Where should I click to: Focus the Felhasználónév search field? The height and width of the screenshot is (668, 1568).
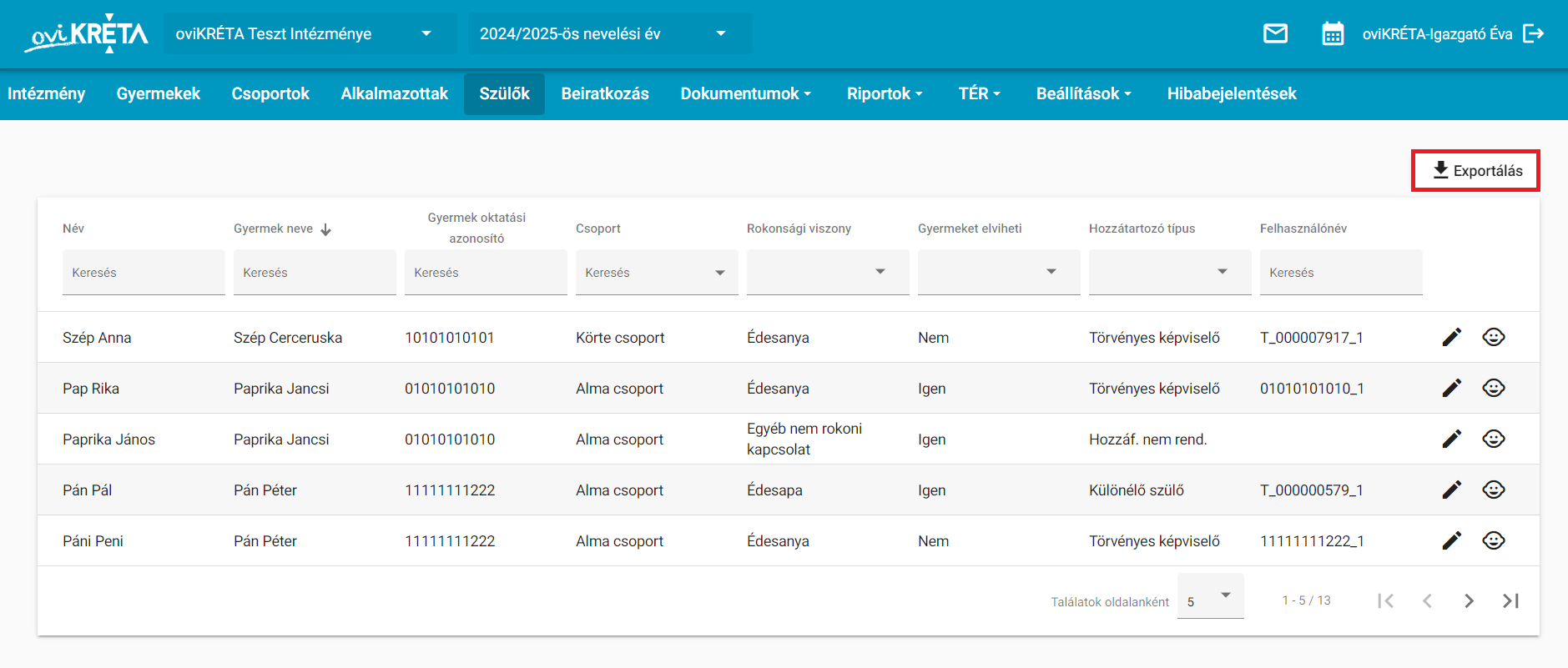[1341, 273]
